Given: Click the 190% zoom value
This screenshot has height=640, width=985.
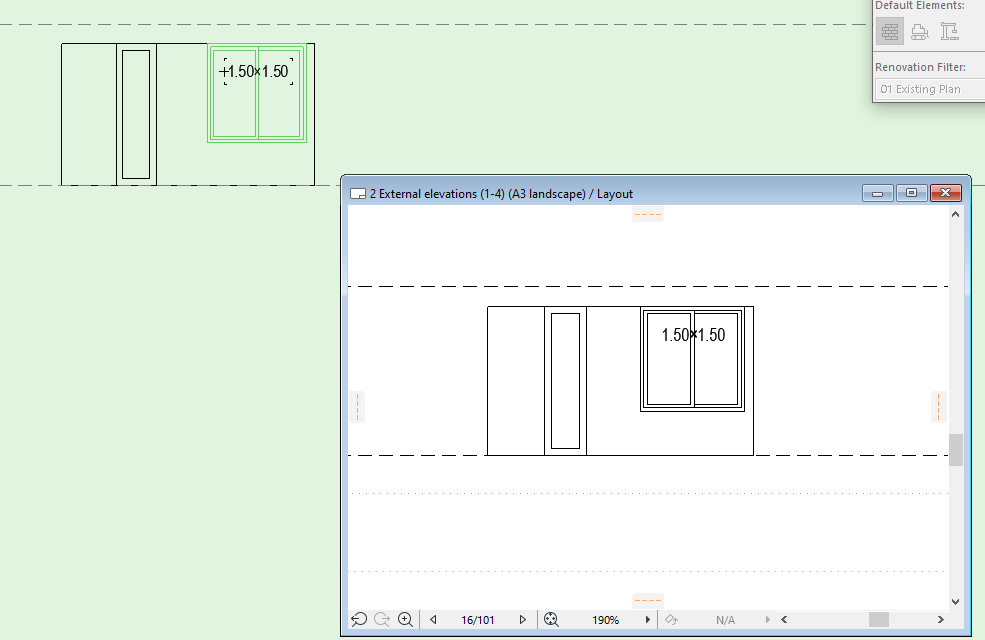Looking at the screenshot, I should 605,620.
